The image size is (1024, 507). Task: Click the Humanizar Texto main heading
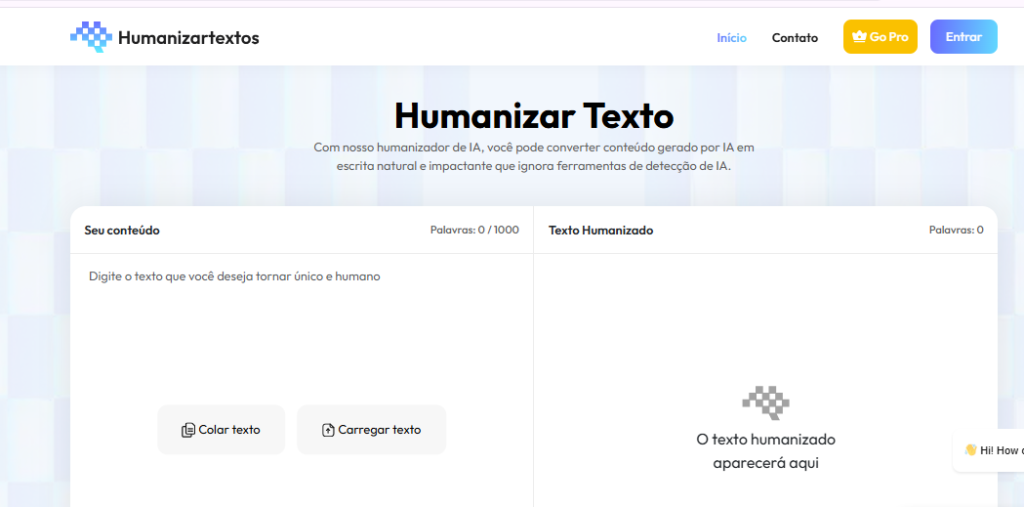pos(534,116)
